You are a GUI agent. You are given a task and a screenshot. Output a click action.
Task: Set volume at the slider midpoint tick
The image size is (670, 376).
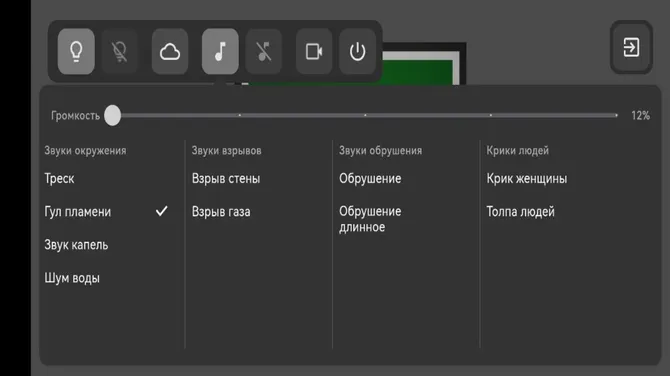365,115
